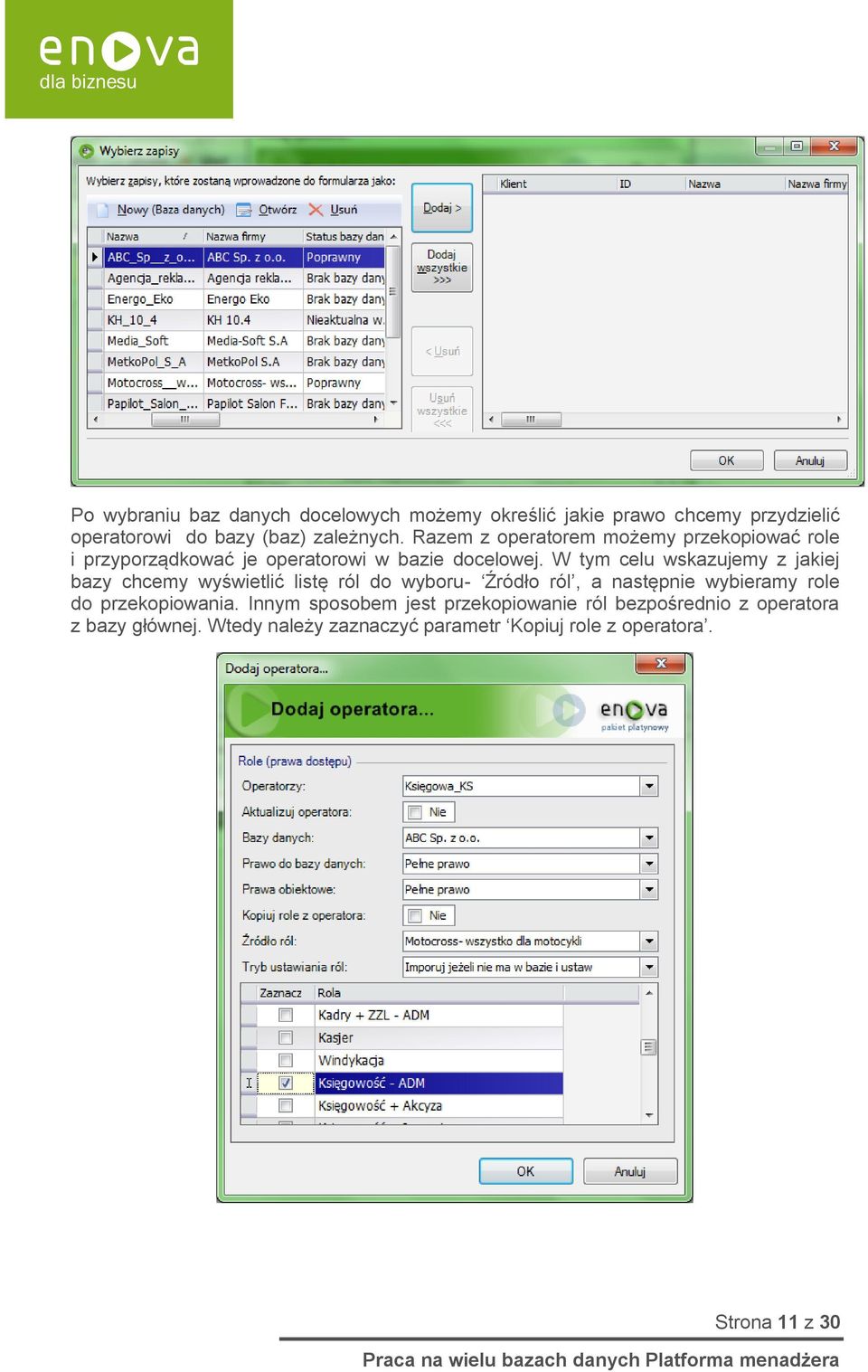Image resolution: width=868 pixels, height=1372 pixels.
Task: Open the Prawa obiektowe dropdown
Action: 649,890
